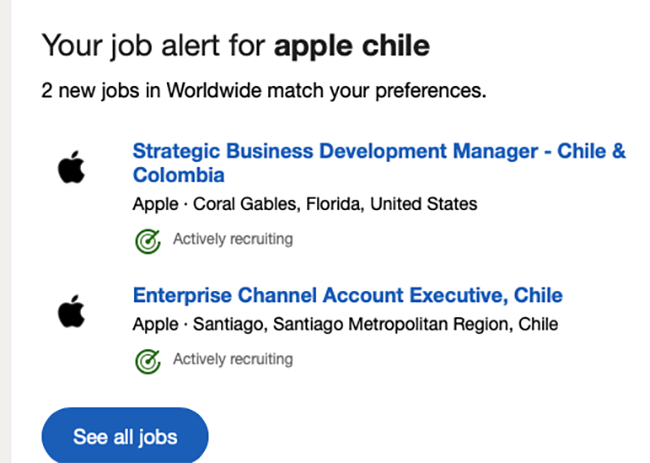The image size is (650, 463).
Task: Open Enterprise Channel Account Executive, Chile link
Action: [x=348, y=296]
